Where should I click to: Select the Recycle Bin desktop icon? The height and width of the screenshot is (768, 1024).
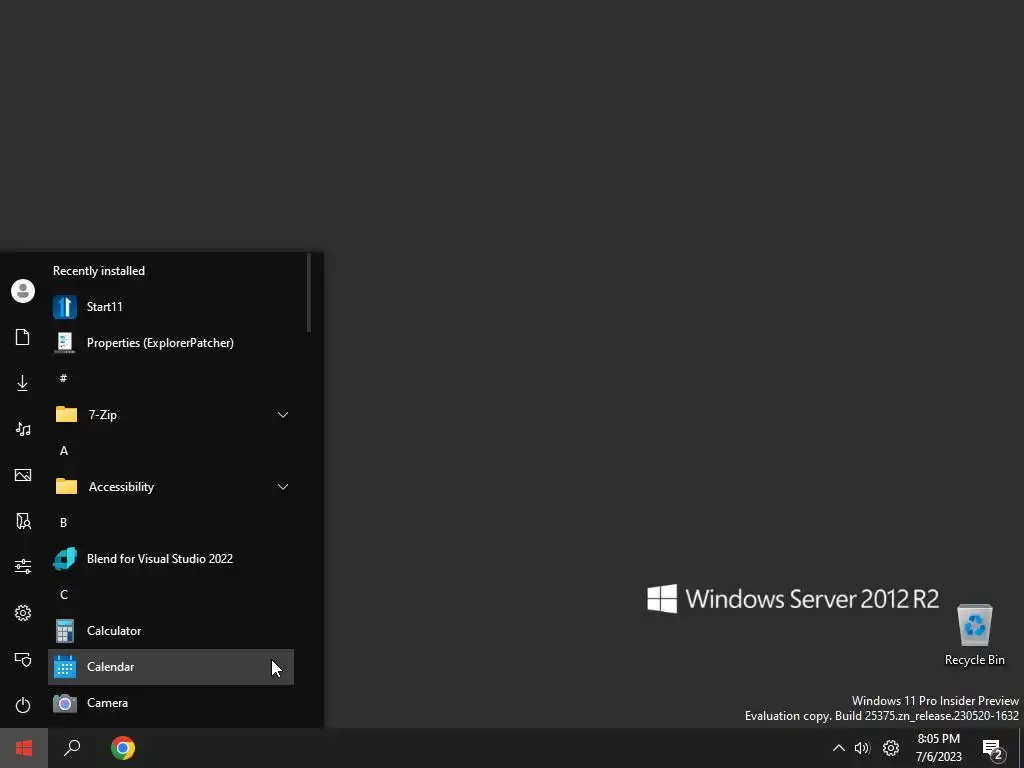[974, 635]
